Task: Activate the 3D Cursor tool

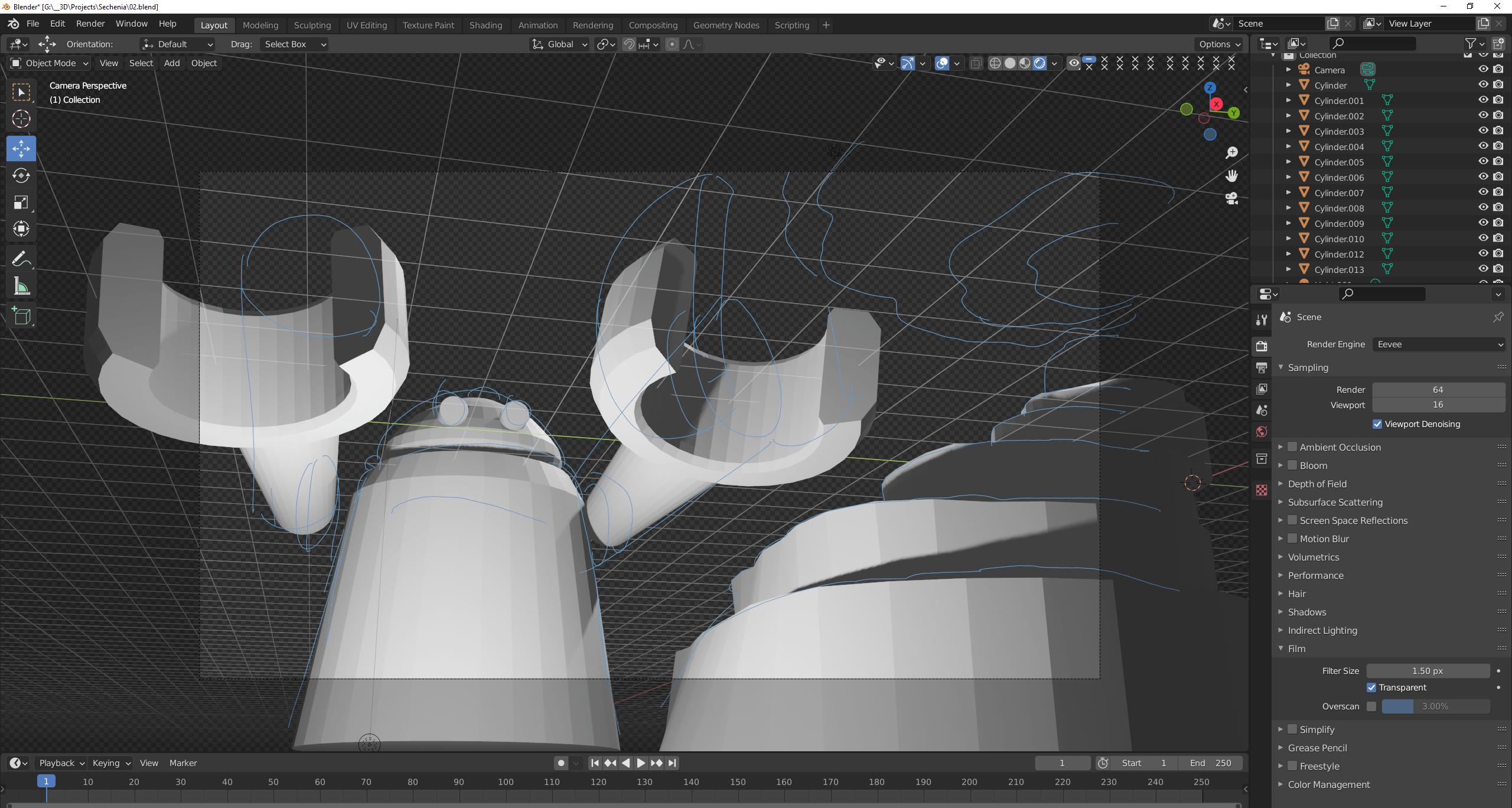Action: 21,119
